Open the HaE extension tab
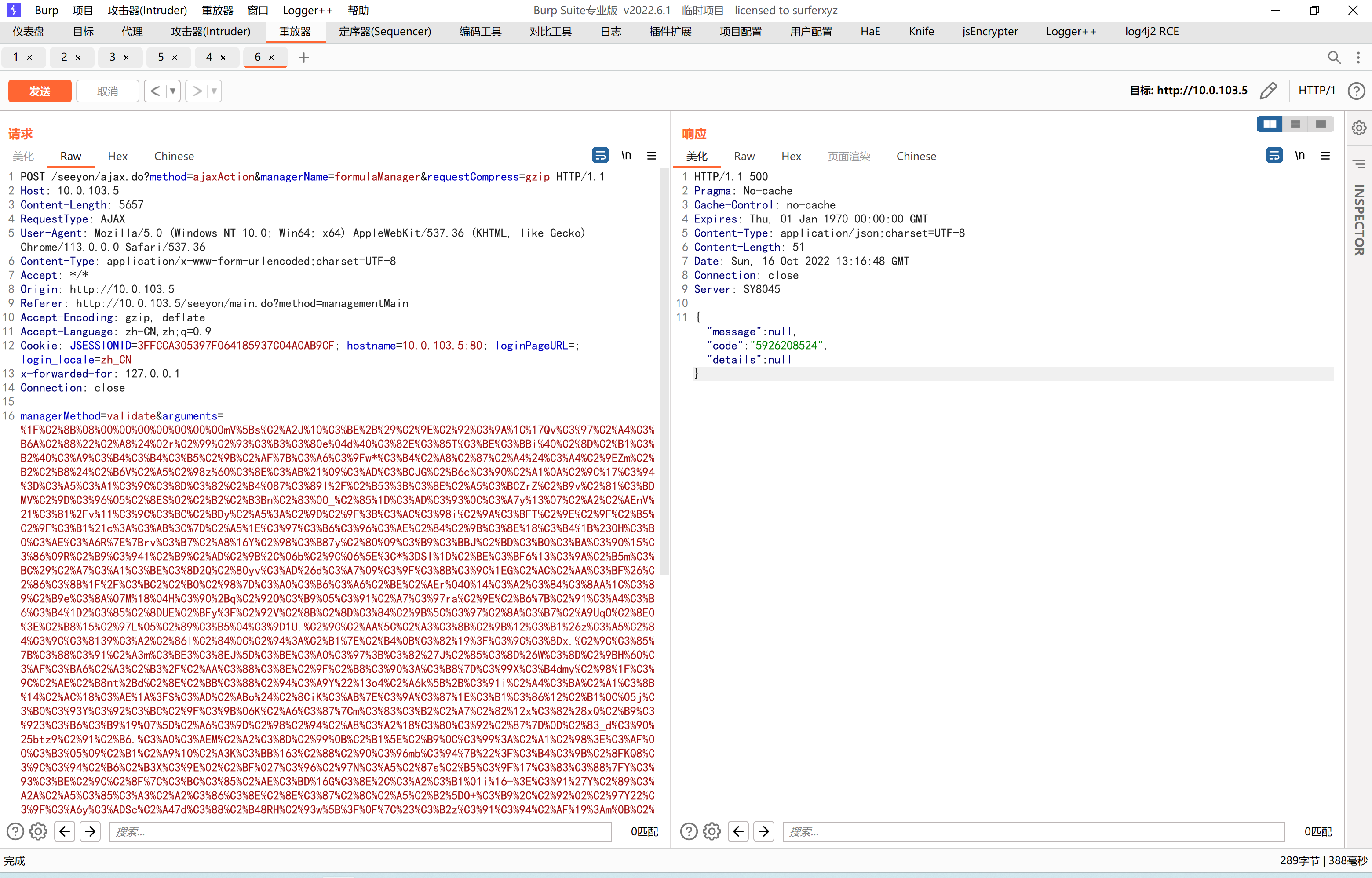 click(x=870, y=31)
